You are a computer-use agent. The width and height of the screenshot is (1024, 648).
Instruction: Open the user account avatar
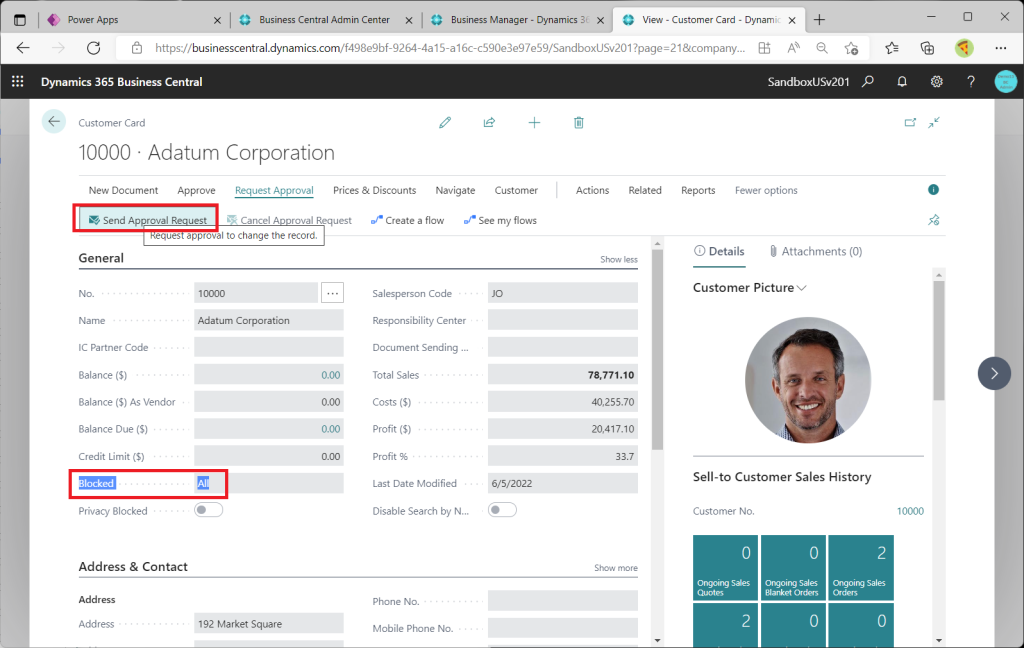click(1006, 82)
